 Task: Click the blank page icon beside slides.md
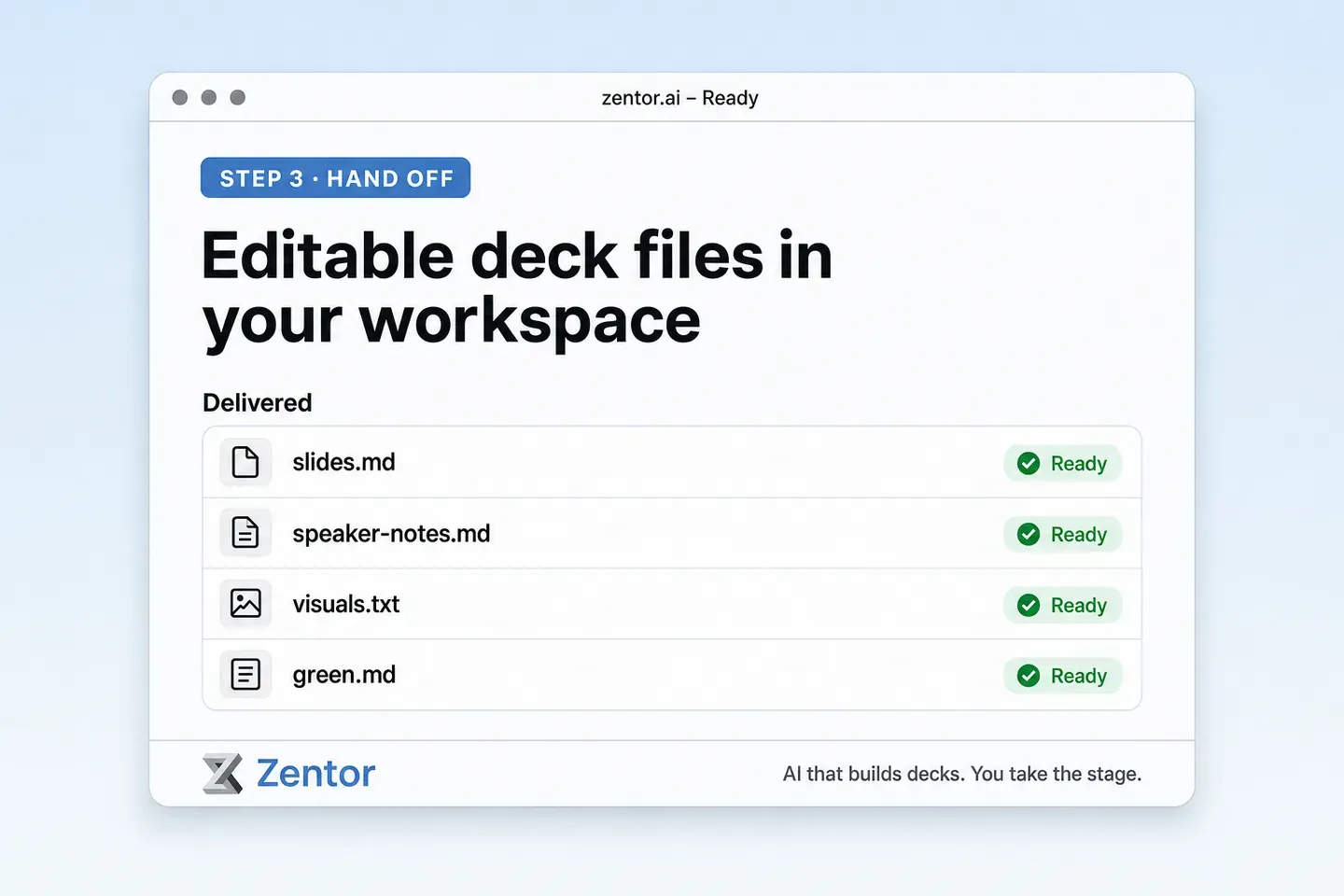[x=245, y=462]
